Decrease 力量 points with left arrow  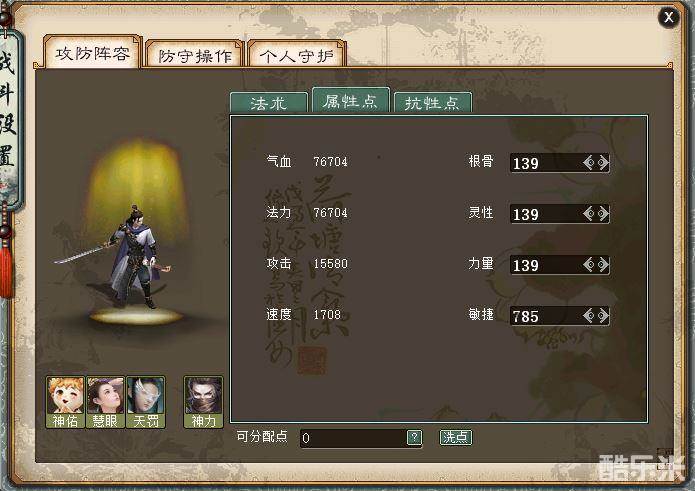(589, 265)
